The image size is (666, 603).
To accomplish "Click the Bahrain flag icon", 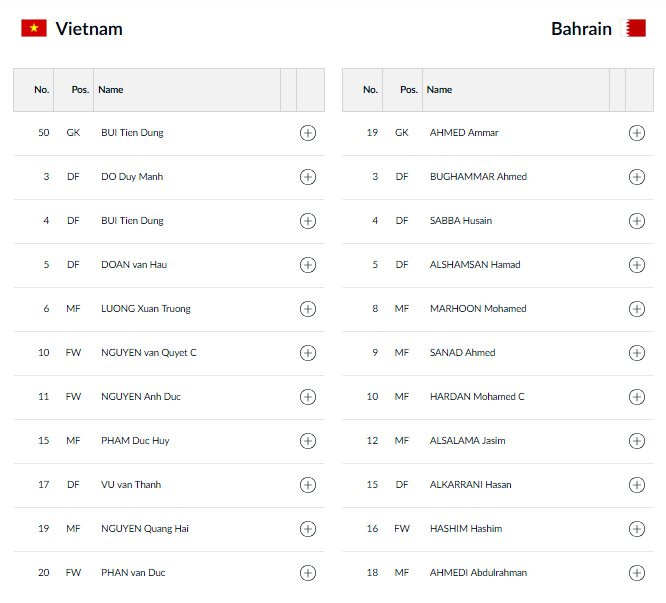I will click(x=635, y=28).
